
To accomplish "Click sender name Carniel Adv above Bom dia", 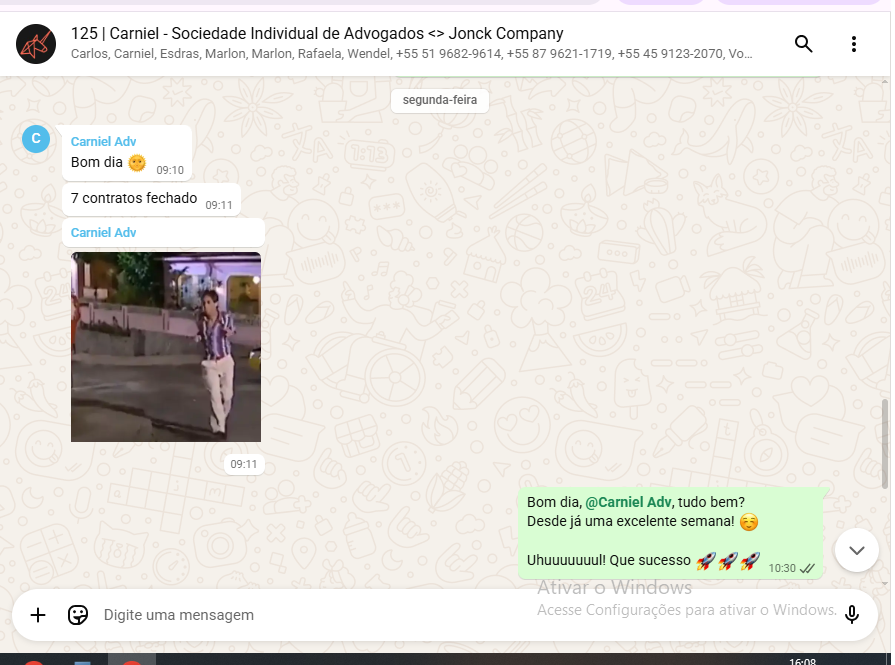I will pyautogui.click(x=103, y=142).
